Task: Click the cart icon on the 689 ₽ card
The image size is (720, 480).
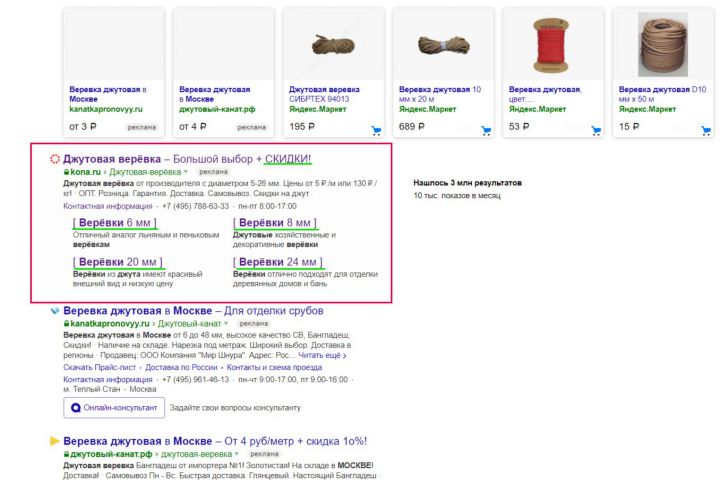Action: point(486,131)
